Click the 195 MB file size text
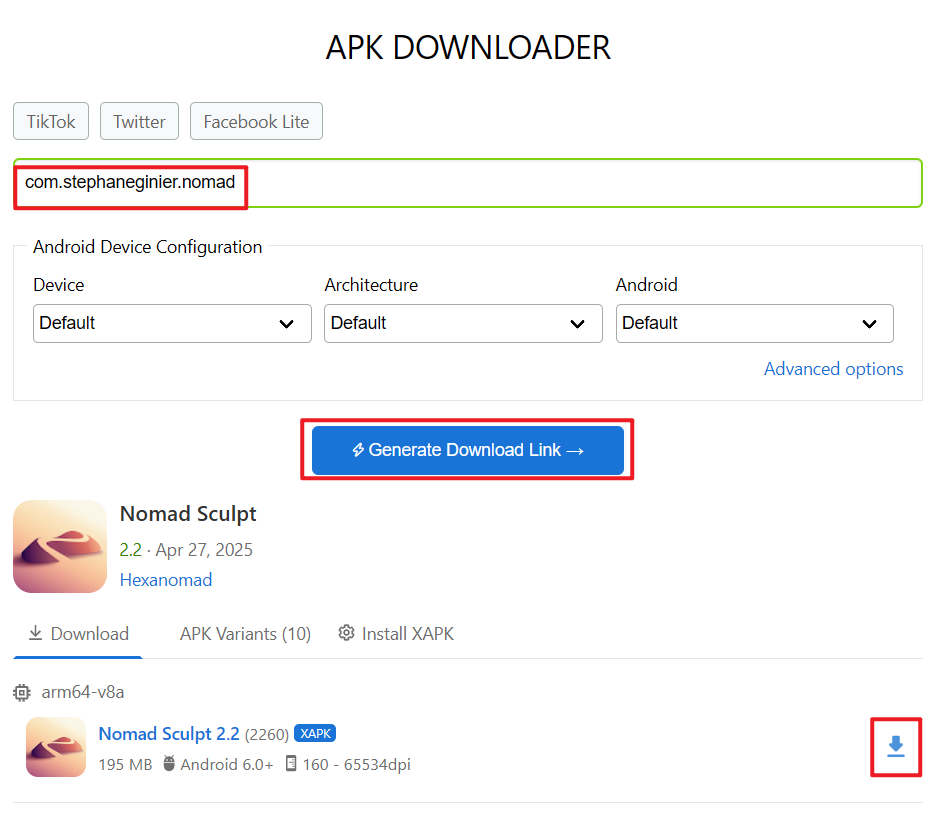The height and width of the screenshot is (813, 940). (x=125, y=764)
